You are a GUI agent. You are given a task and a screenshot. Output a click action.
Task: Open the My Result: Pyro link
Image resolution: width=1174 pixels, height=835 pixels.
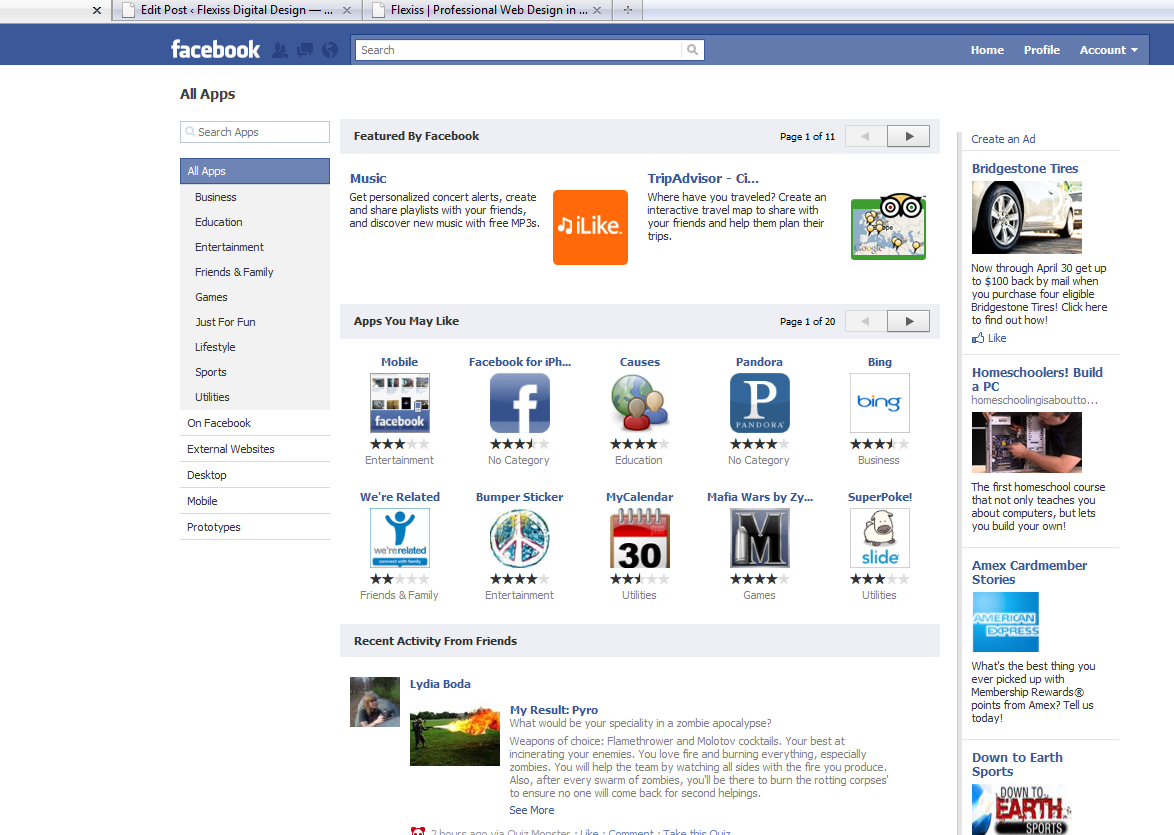click(x=554, y=710)
